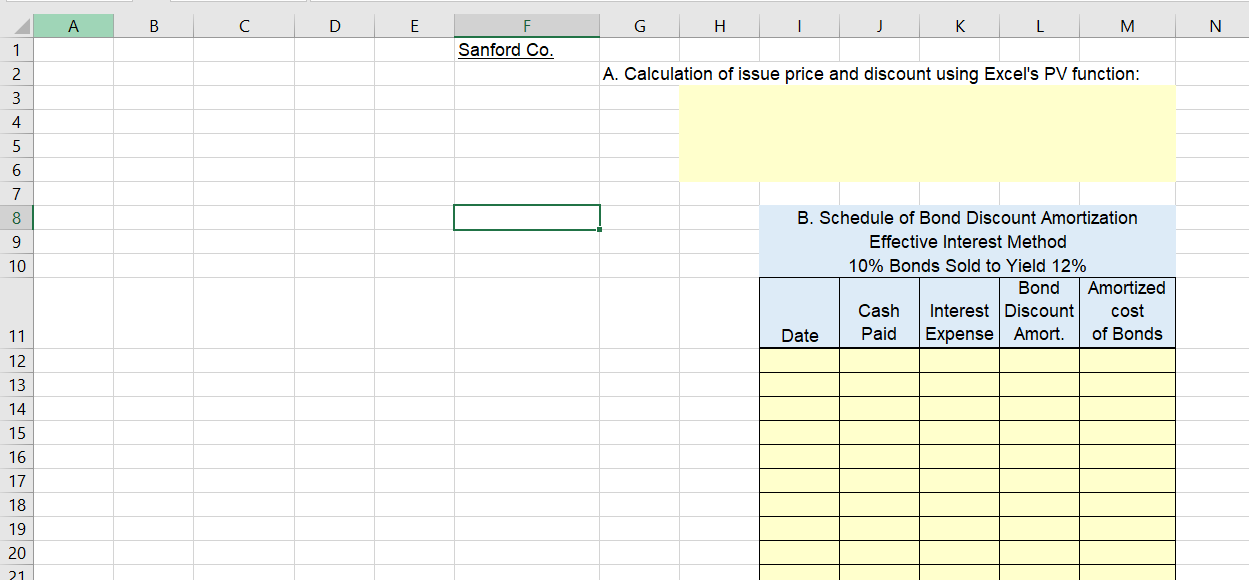This screenshot has width=1249, height=580.
Task: Select row 1 header
Action: pos(17,50)
